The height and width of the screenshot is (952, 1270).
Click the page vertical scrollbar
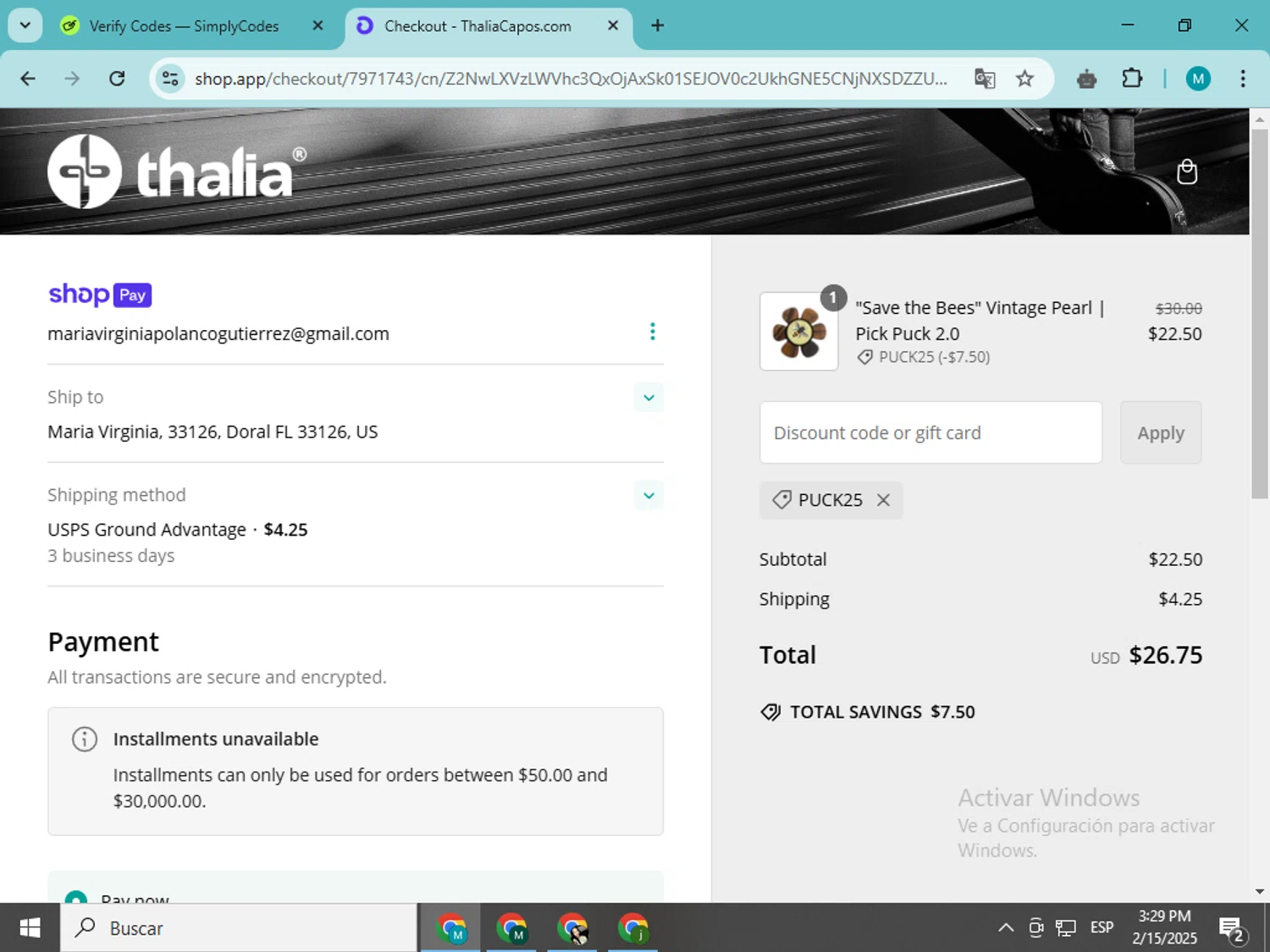pyautogui.click(x=1260, y=314)
